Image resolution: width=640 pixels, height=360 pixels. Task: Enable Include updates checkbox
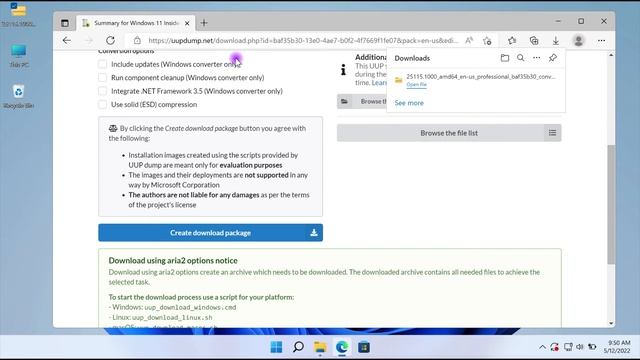tap(102, 64)
